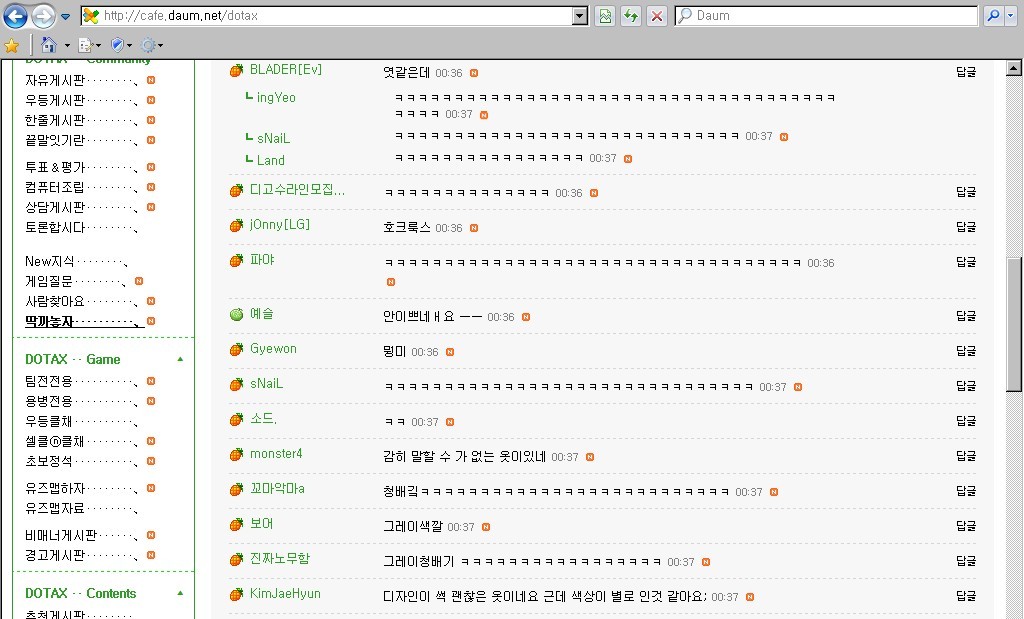Image resolution: width=1024 pixels, height=619 pixels.
Task: Open the 자유게시판 board in sidebar
Action: pyautogui.click(x=56, y=80)
